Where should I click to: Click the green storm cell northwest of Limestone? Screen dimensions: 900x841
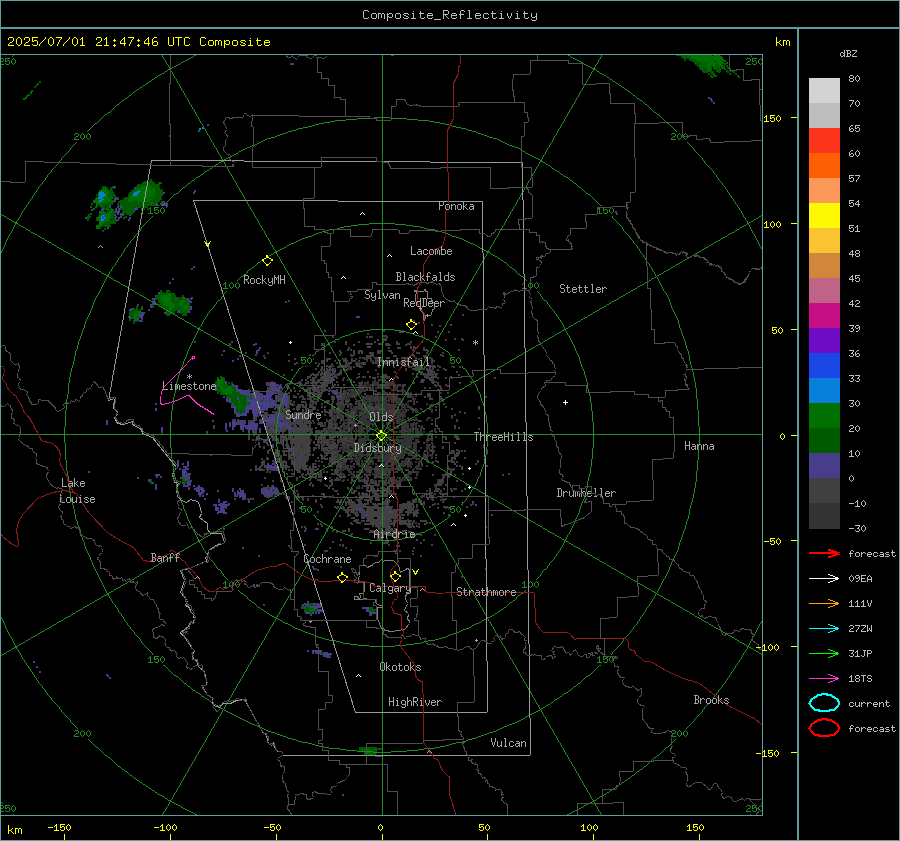(x=172, y=303)
